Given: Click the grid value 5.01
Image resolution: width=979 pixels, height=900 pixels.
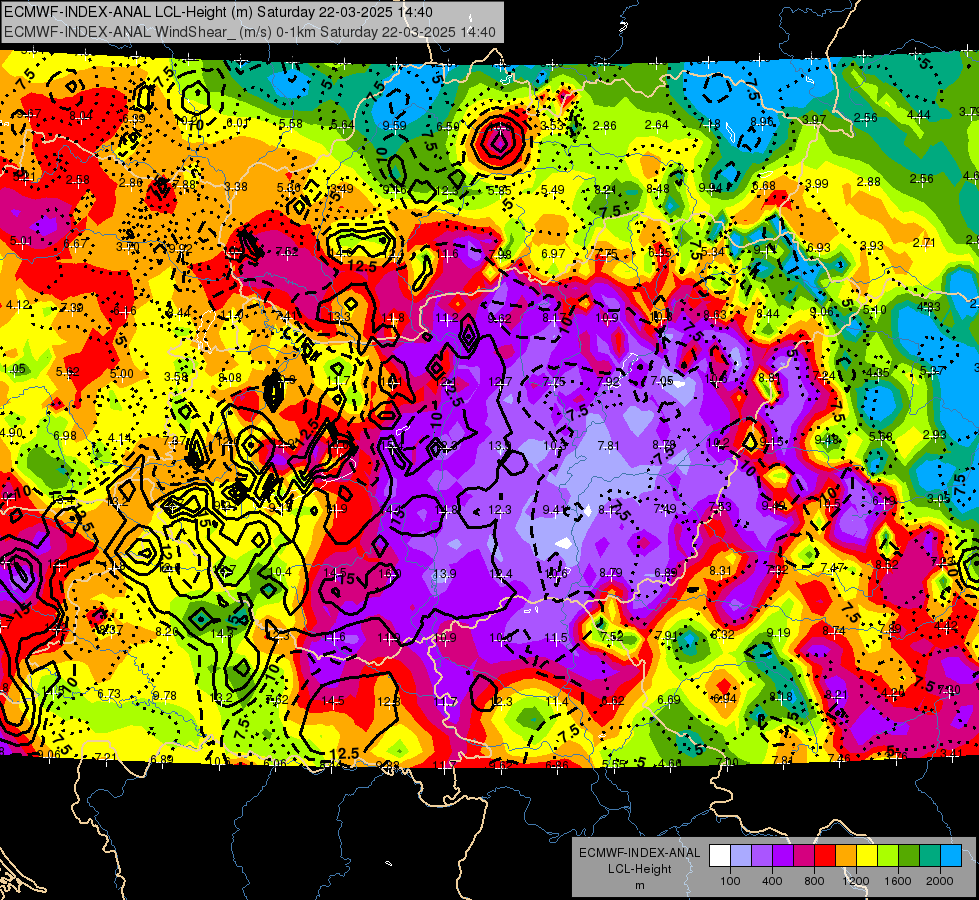Looking at the screenshot, I should [21, 240].
